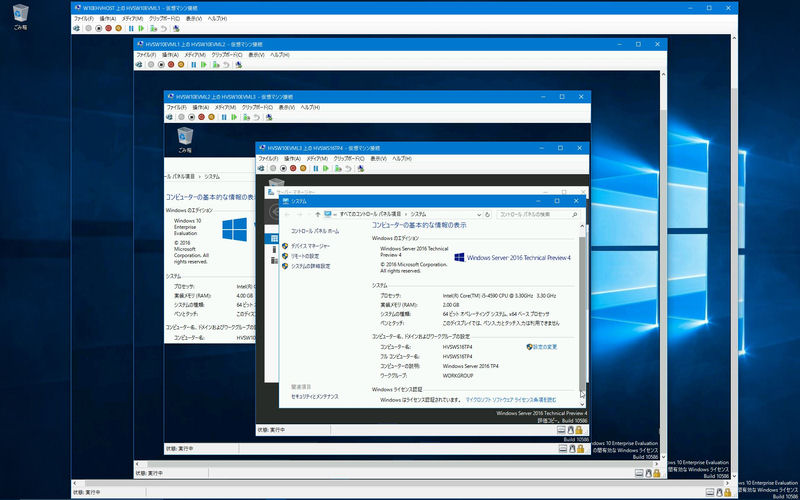Click Revert icon in HVSW10EVML1 上の HVSW10EVML2 window
Screen dimensions: 800x500
pos(226,65)
